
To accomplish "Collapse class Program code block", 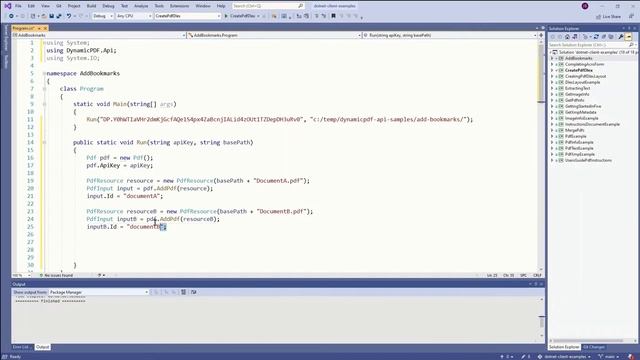I will tap(44, 89).
